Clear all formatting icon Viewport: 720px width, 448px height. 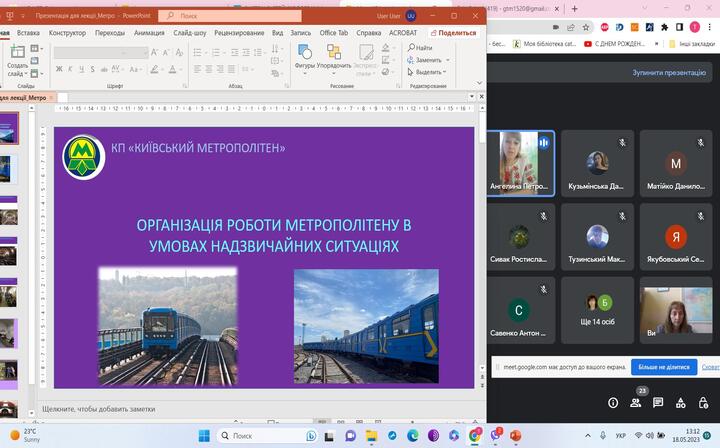(x=180, y=52)
